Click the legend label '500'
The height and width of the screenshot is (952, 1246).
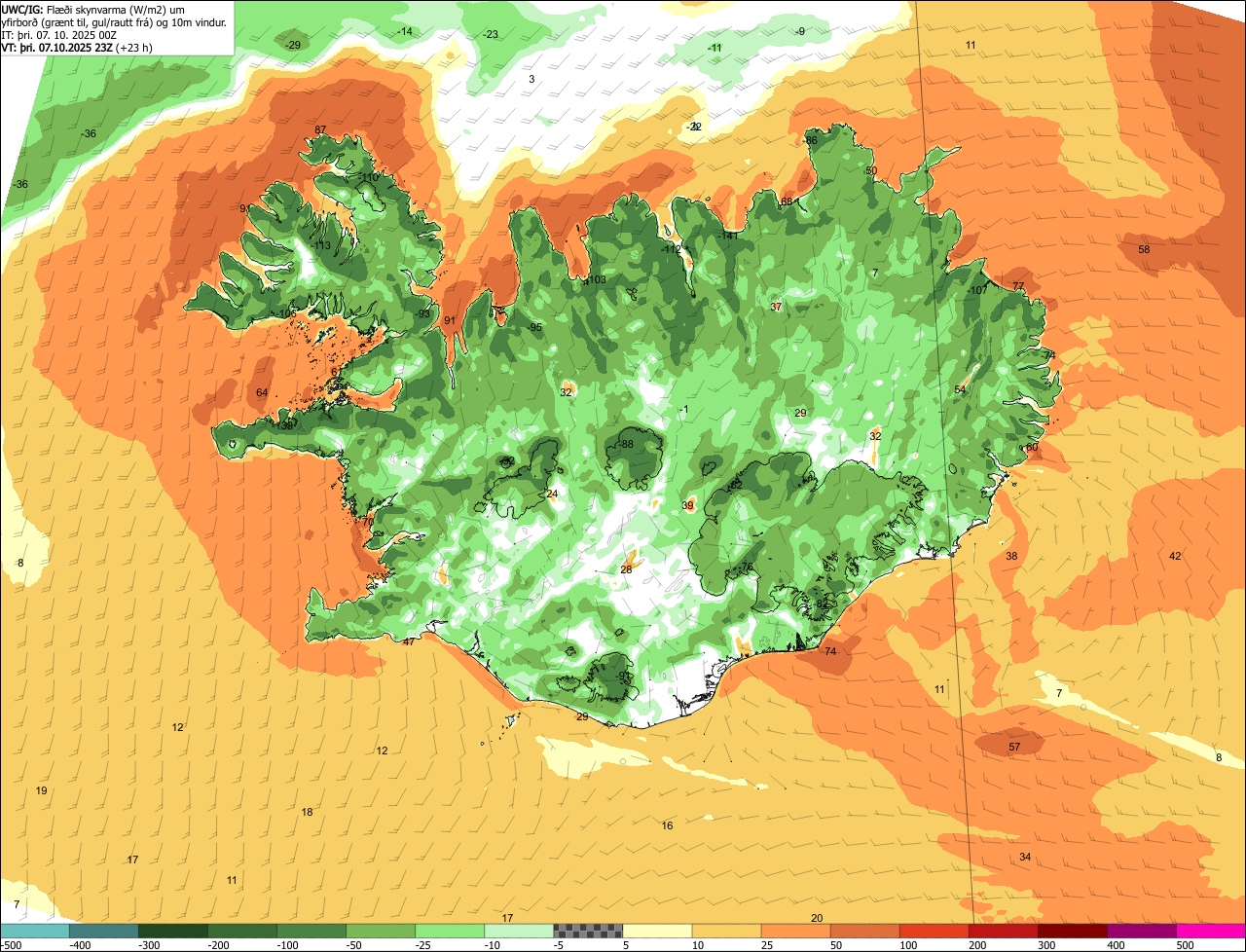(x=1186, y=944)
